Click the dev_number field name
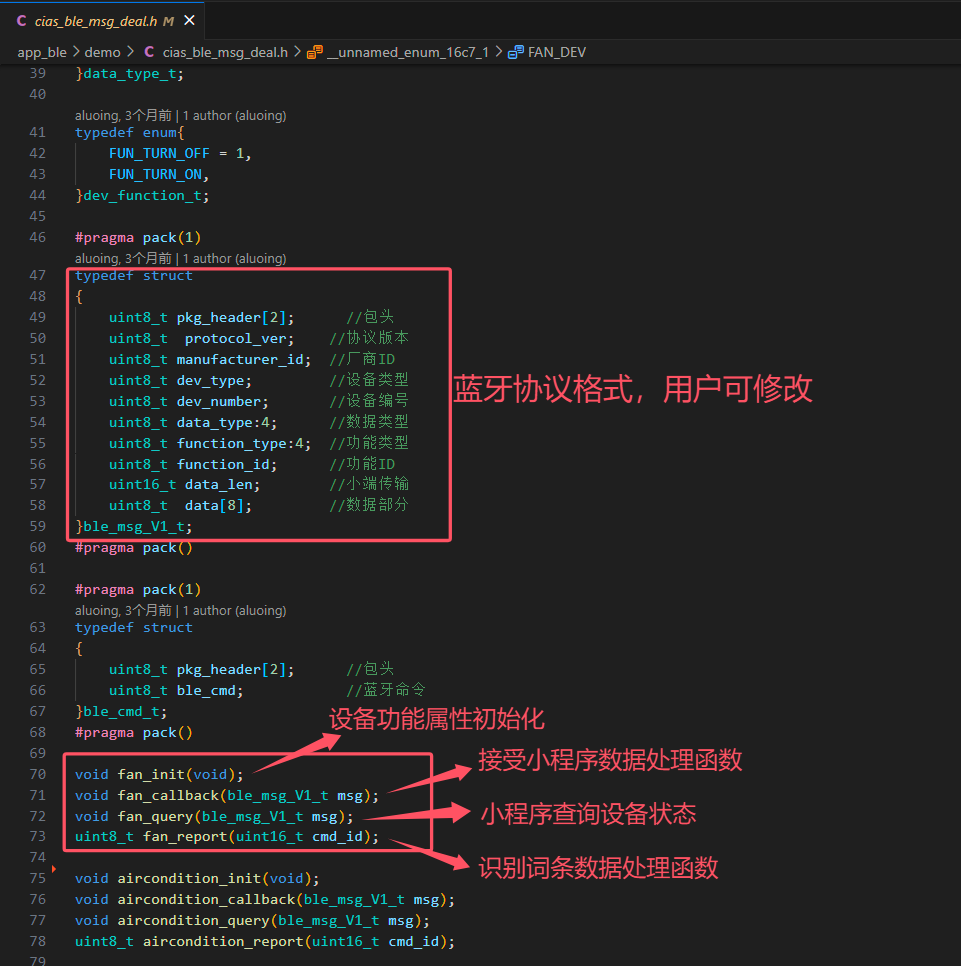 (219, 401)
